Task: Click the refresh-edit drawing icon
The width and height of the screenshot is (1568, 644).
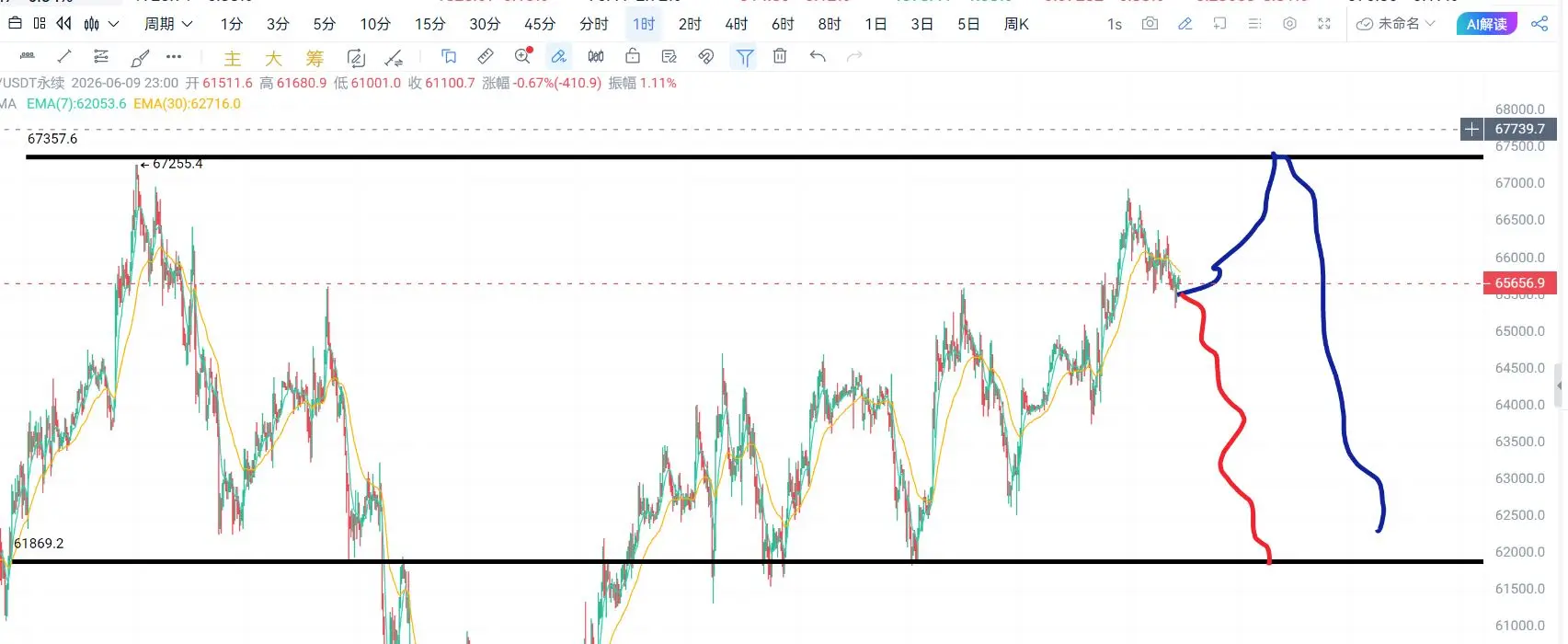Action: (x=356, y=58)
